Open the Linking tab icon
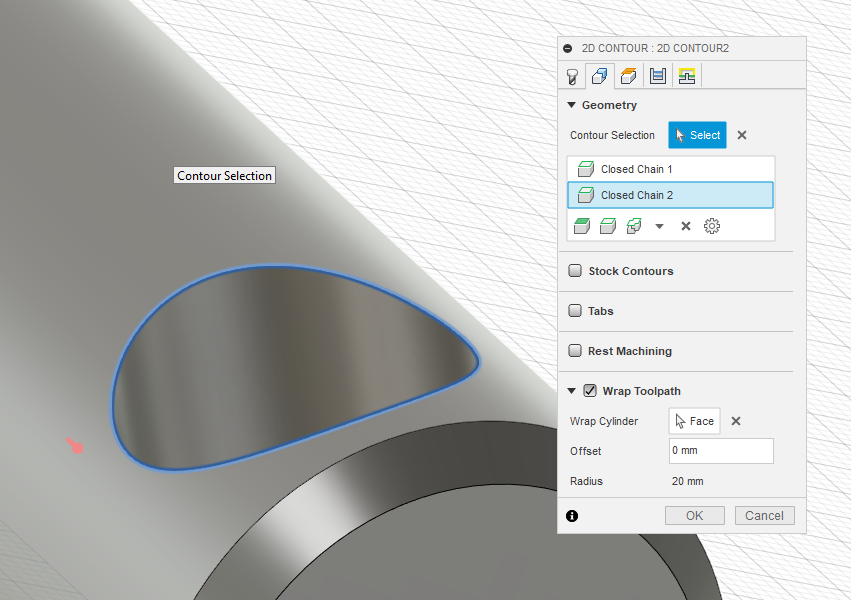The width and height of the screenshot is (851, 600). (687, 75)
